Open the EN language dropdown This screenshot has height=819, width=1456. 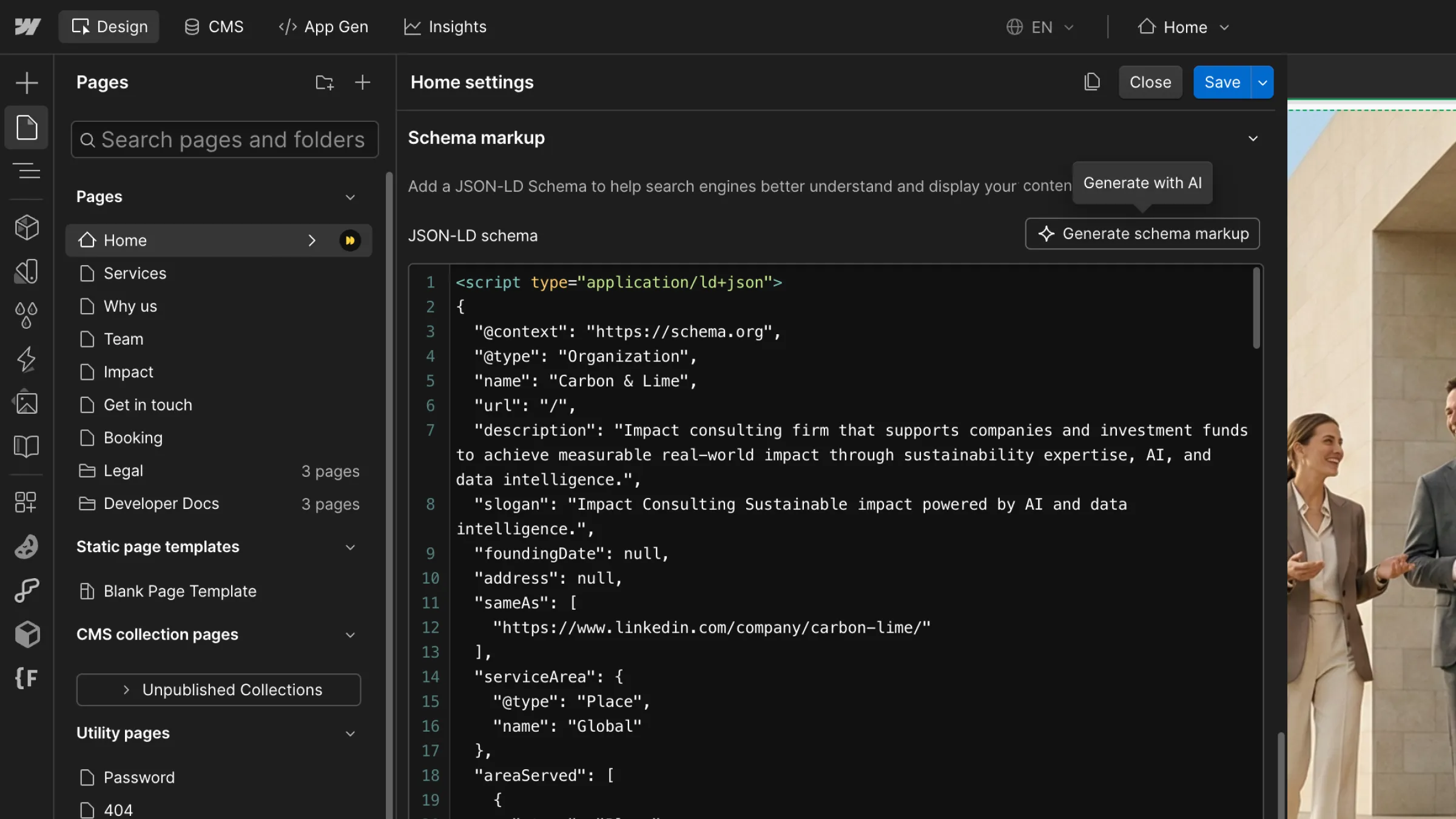tap(1039, 27)
